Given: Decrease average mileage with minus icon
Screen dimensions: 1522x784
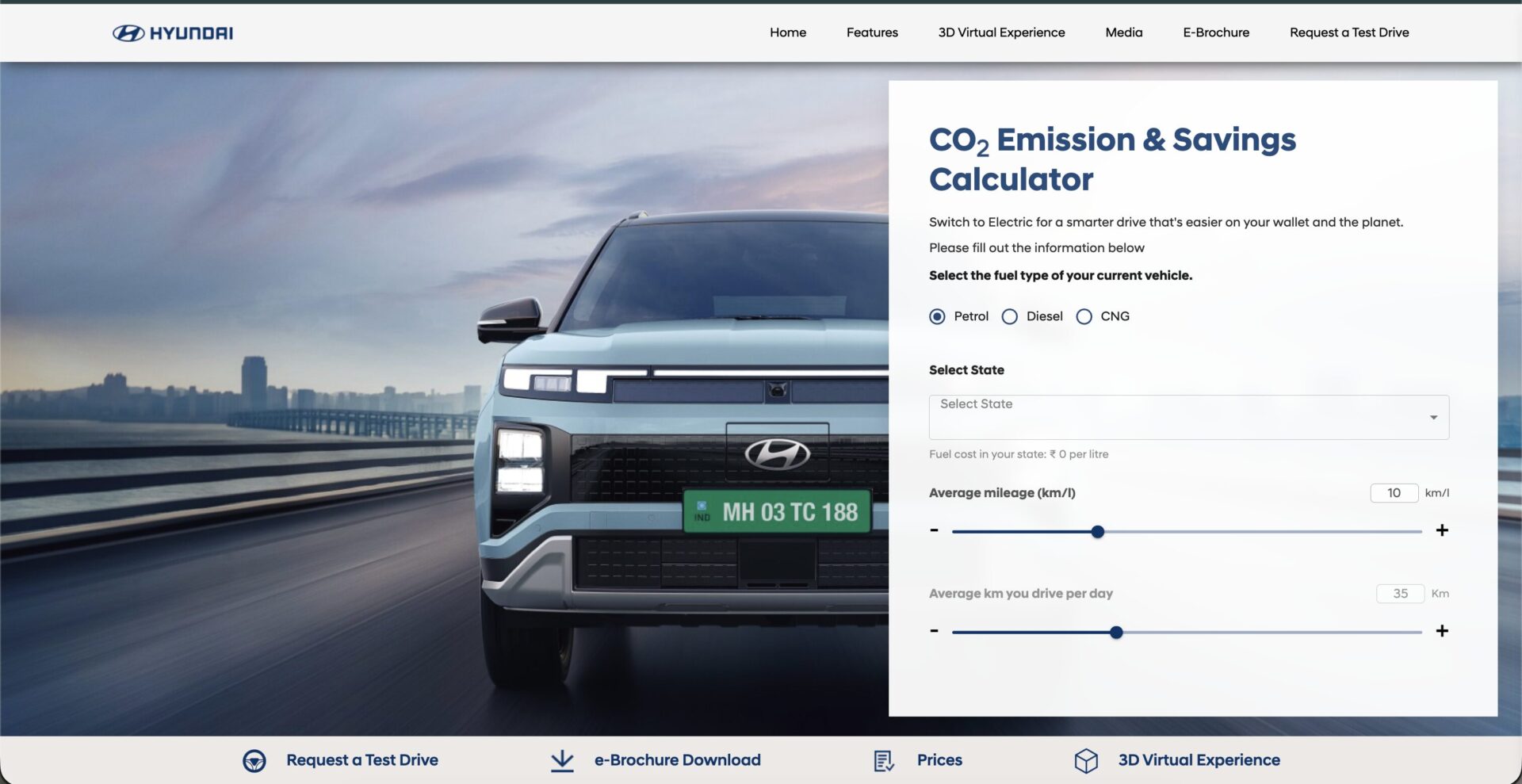Looking at the screenshot, I should 934,530.
